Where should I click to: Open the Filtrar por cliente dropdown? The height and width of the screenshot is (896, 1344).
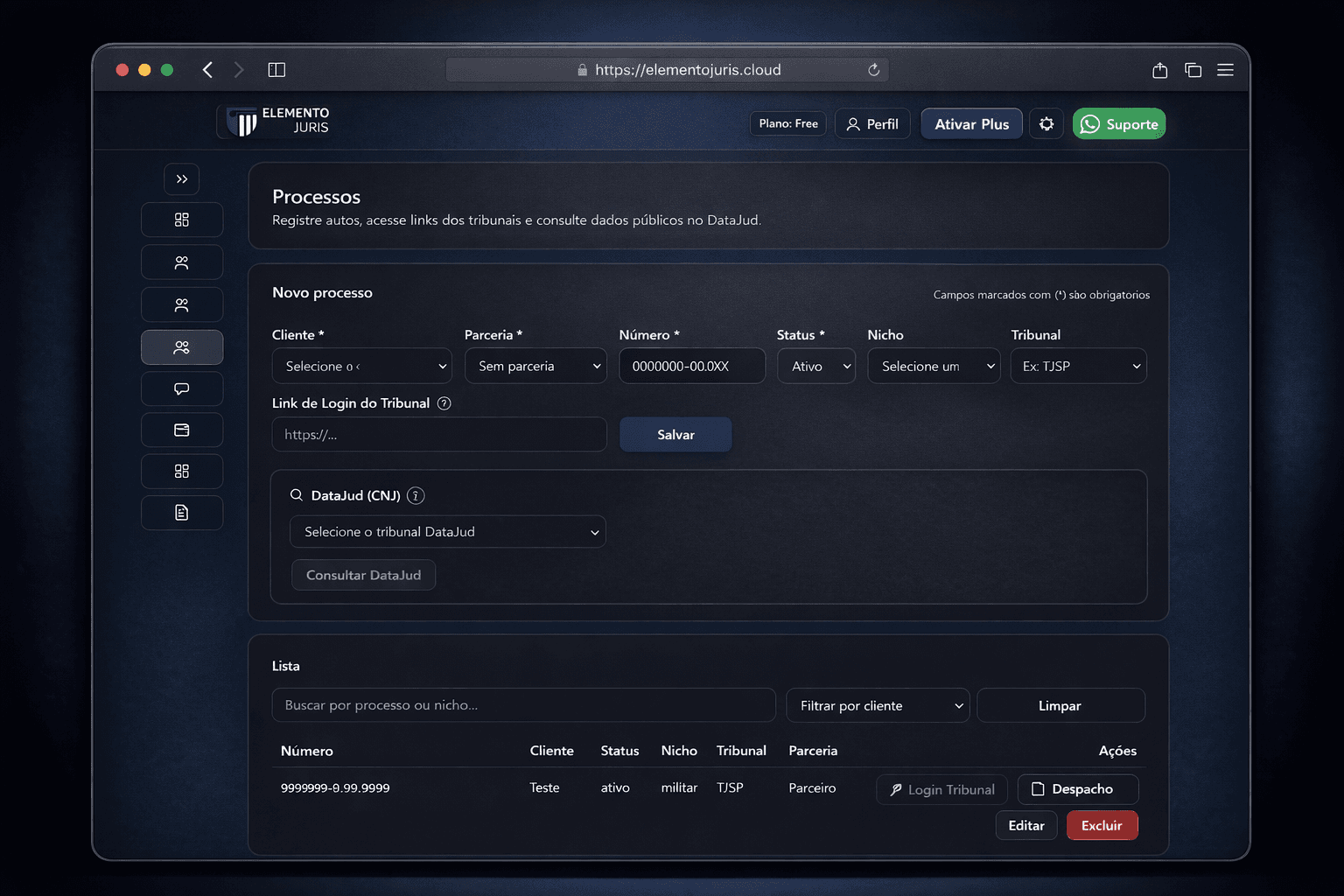[x=878, y=705]
